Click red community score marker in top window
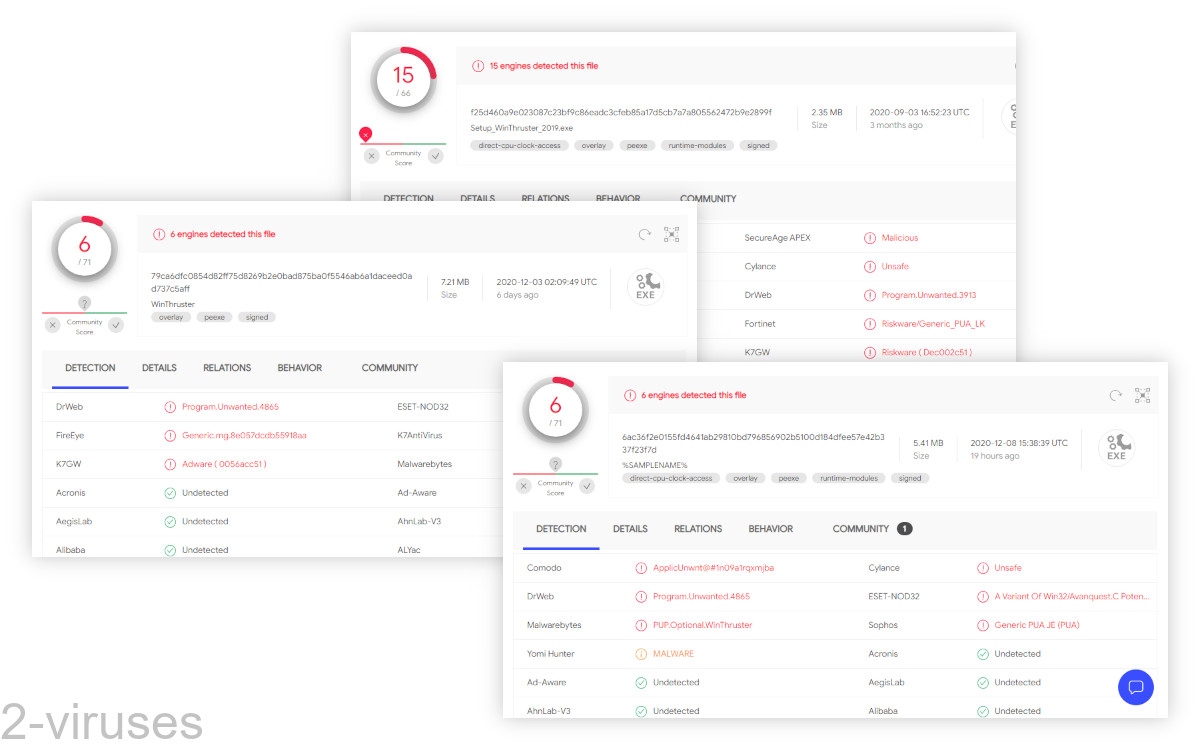The height and width of the screenshot is (750, 1200). click(x=366, y=134)
